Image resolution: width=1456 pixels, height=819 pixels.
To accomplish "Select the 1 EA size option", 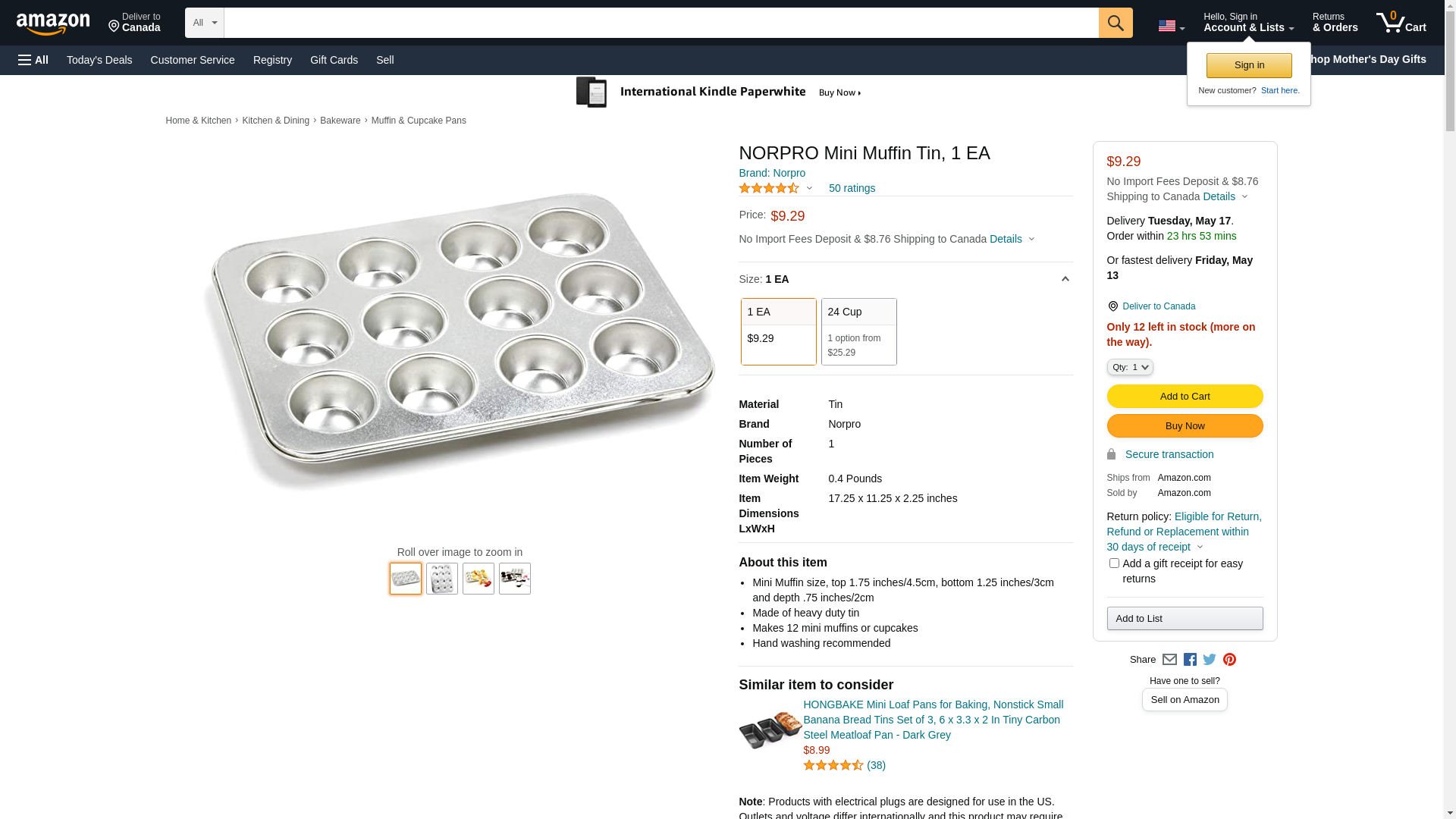I will (778, 331).
